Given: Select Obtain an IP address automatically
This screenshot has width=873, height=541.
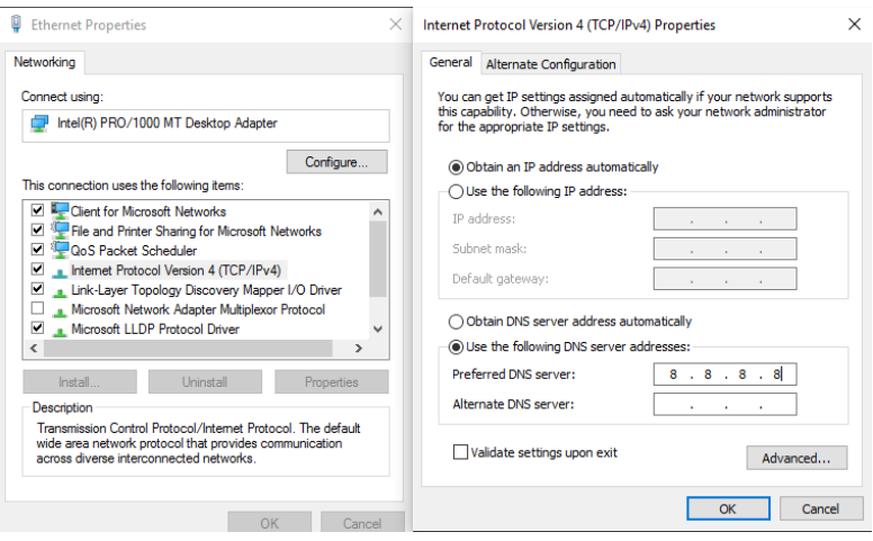Looking at the screenshot, I should click(x=456, y=167).
